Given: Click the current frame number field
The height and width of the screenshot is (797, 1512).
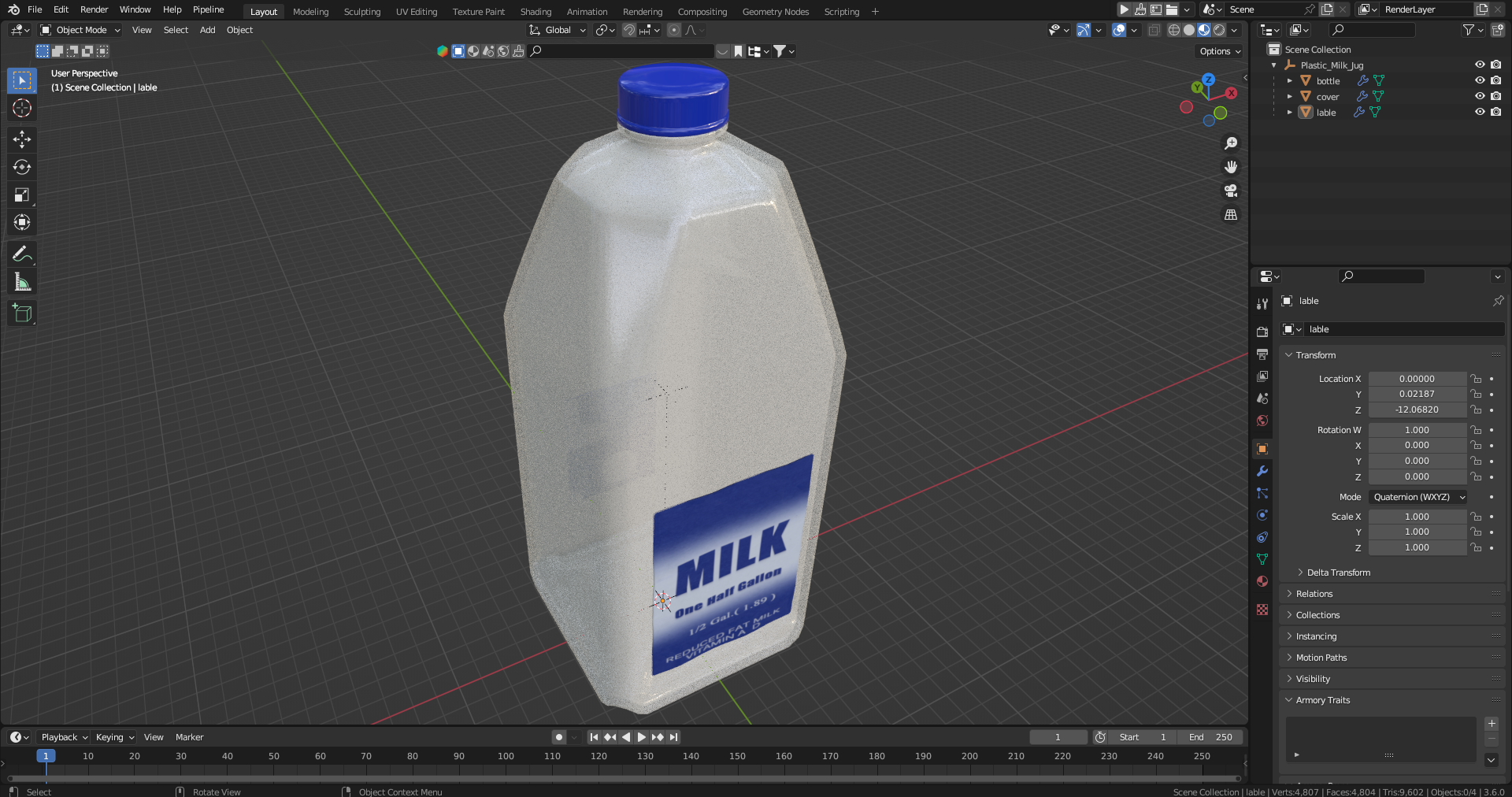Looking at the screenshot, I should [x=1058, y=737].
